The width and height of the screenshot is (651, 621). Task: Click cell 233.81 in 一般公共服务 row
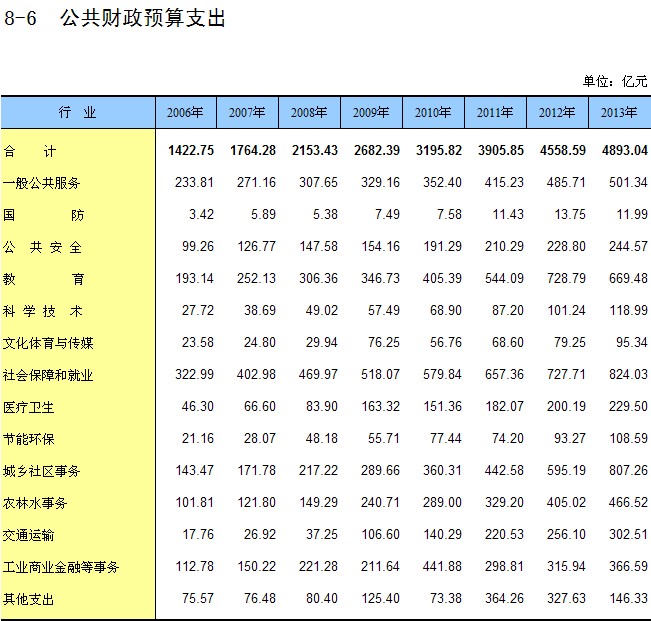pyautogui.click(x=194, y=182)
